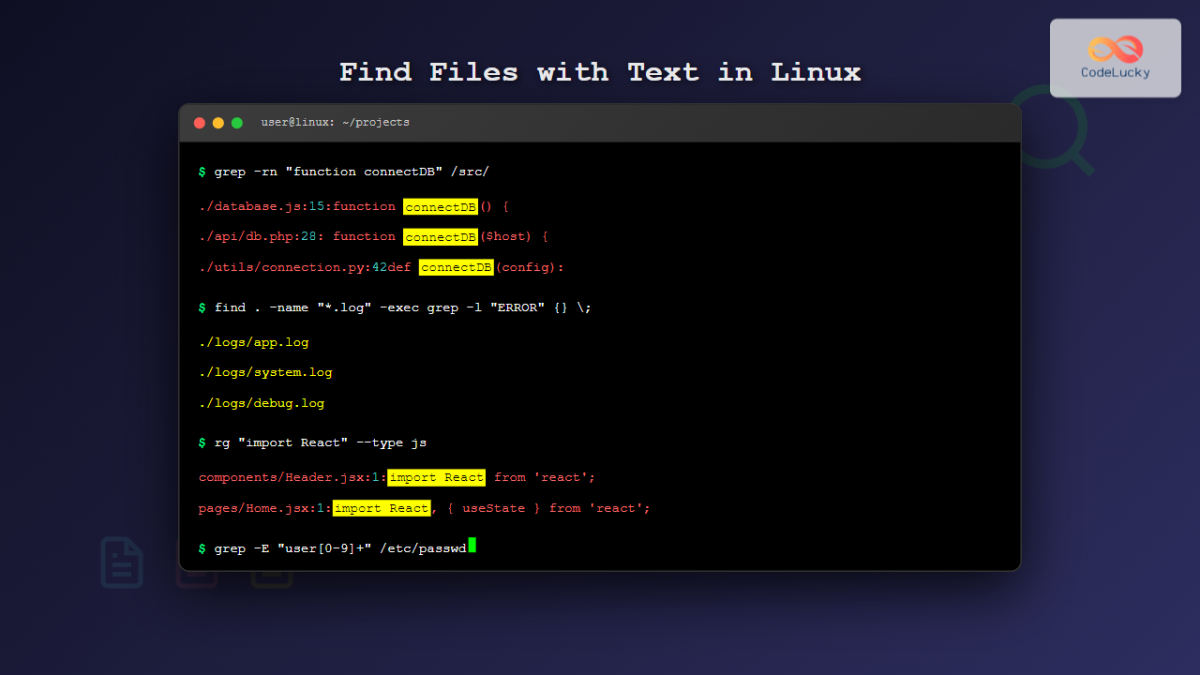Image resolution: width=1200 pixels, height=675 pixels.
Task: Open the ./logs/app.log file path
Action: coord(253,341)
